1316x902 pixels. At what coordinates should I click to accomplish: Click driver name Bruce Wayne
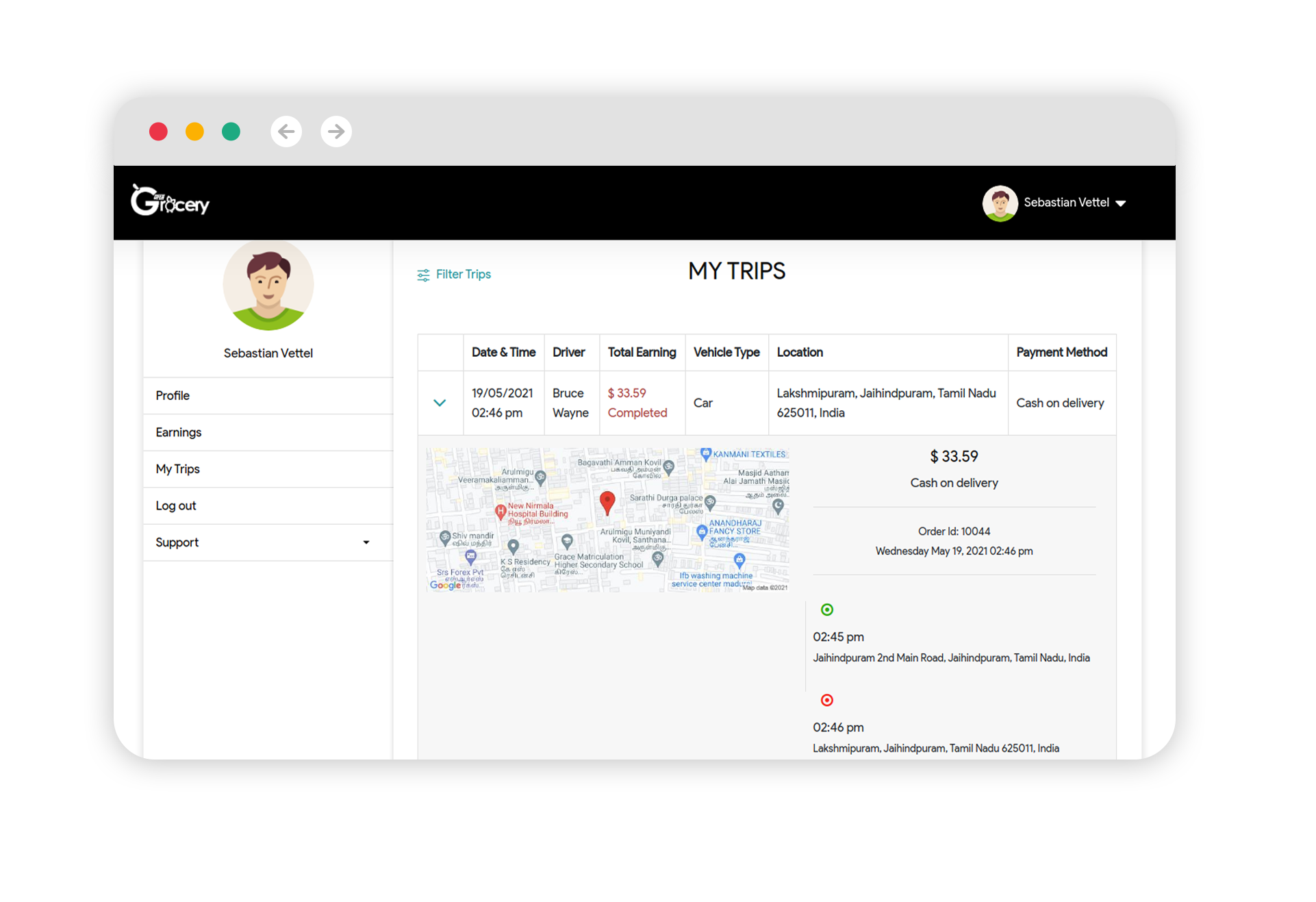point(570,403)
